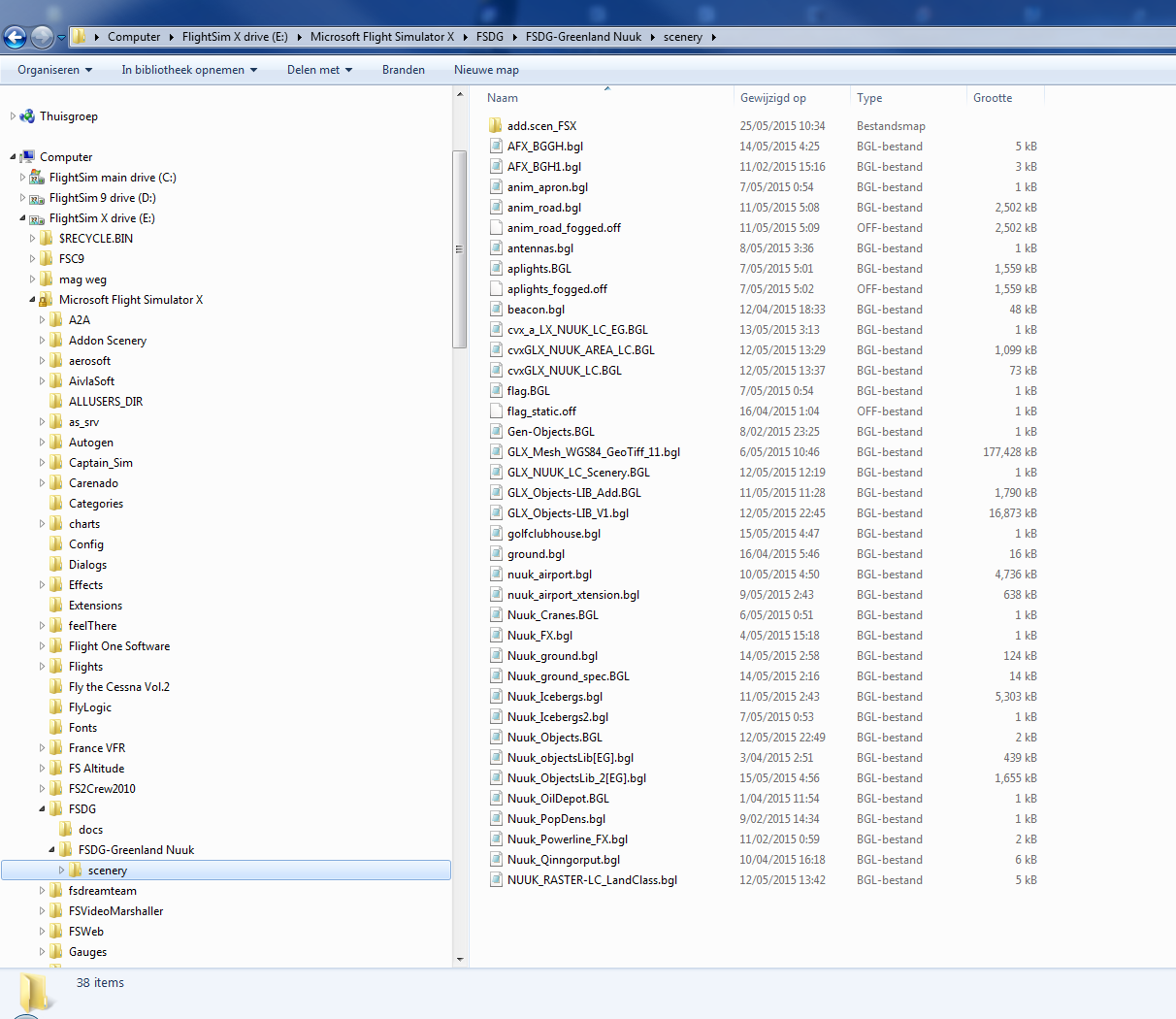
Task: Collapse the FSDG folder tree node
Action: tap(42, 808)
